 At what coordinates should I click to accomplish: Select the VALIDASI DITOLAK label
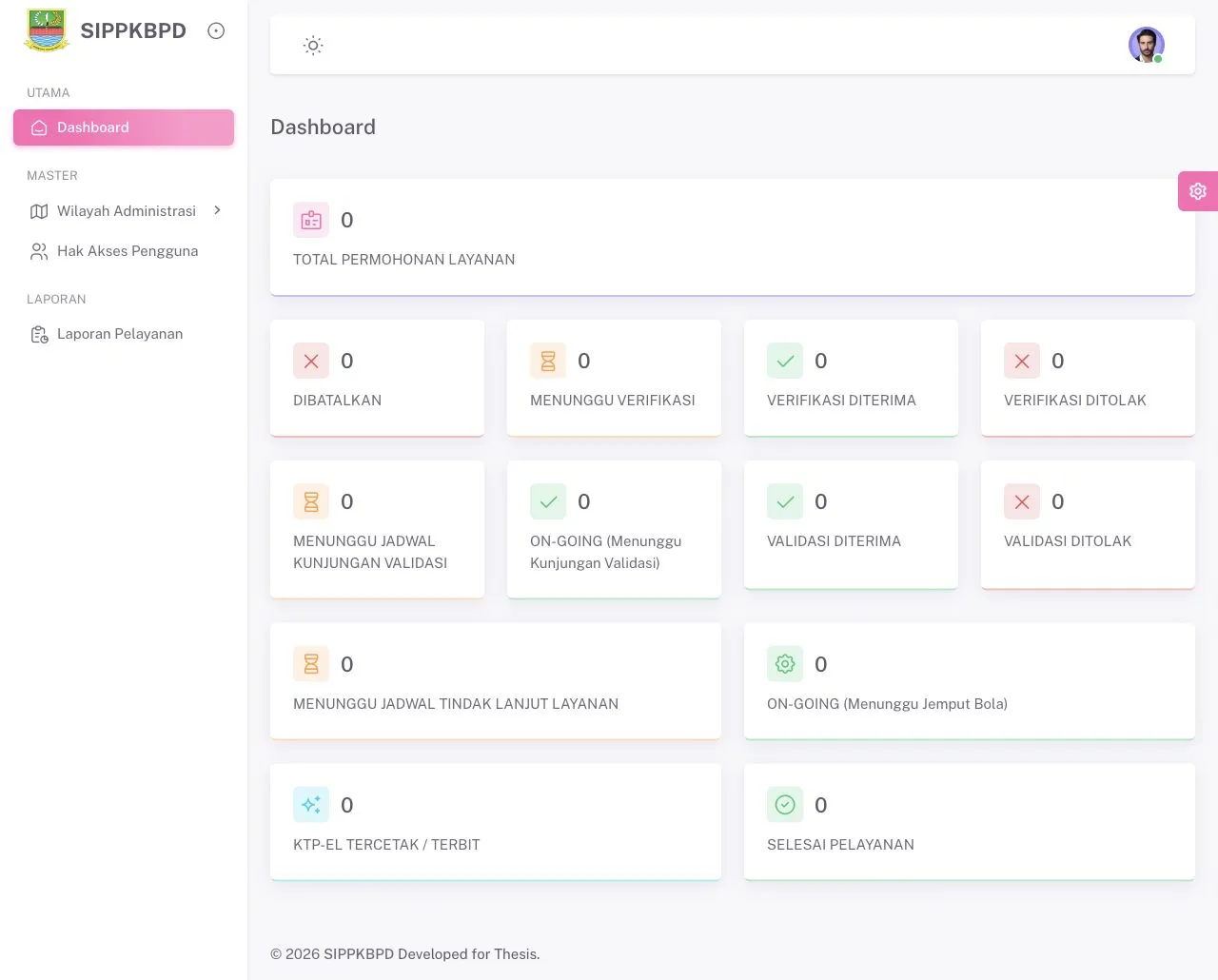pyautogui.click(x=1068, y=541)
